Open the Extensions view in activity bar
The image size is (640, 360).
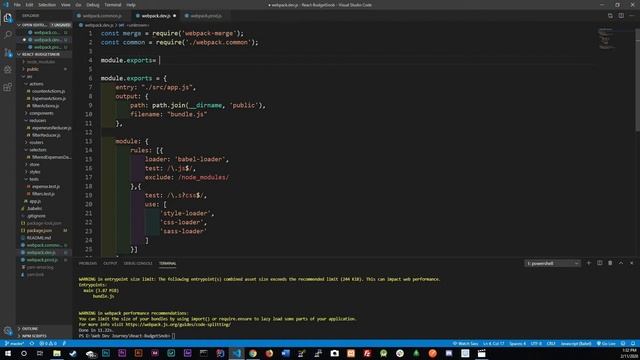tap(8, 87)
